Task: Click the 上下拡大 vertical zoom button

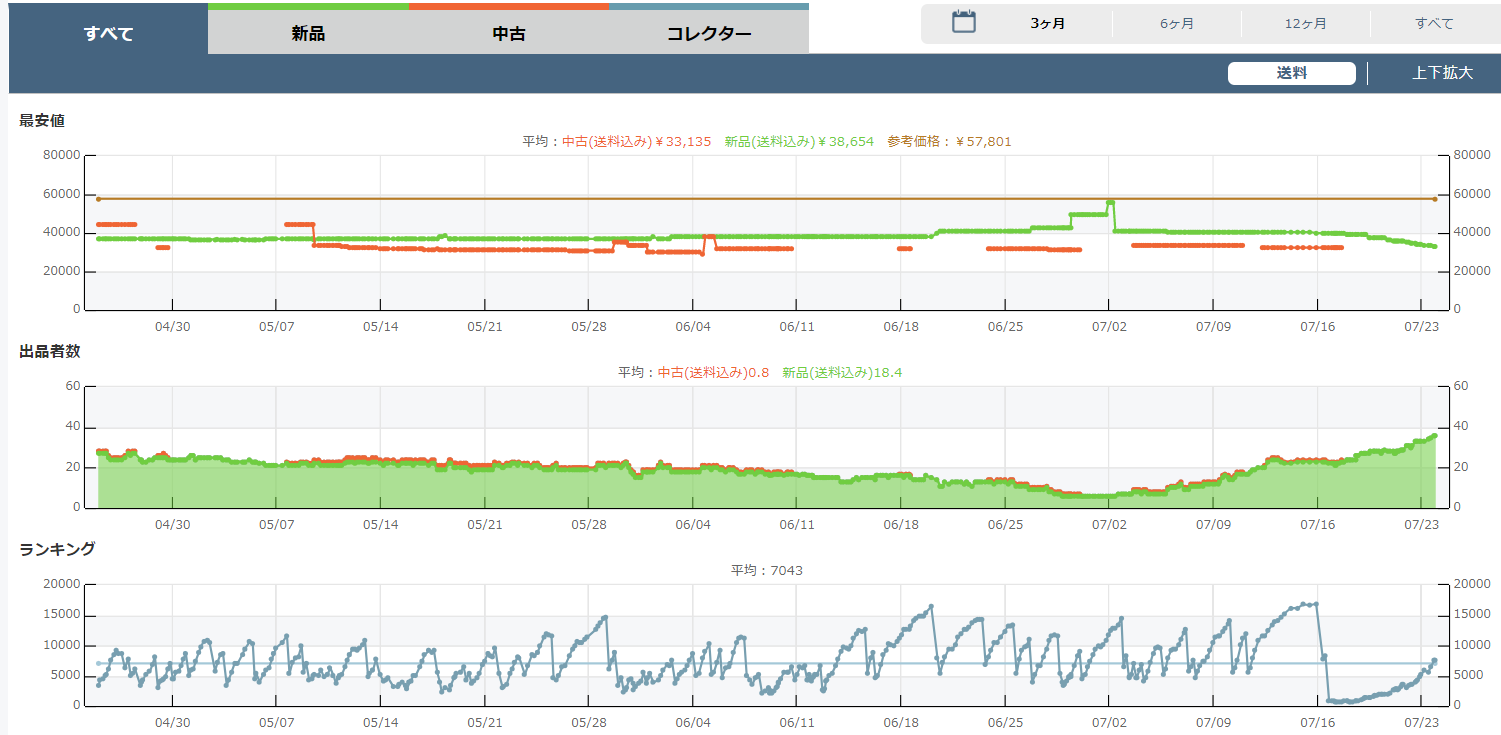Action: pos(1442,73)
